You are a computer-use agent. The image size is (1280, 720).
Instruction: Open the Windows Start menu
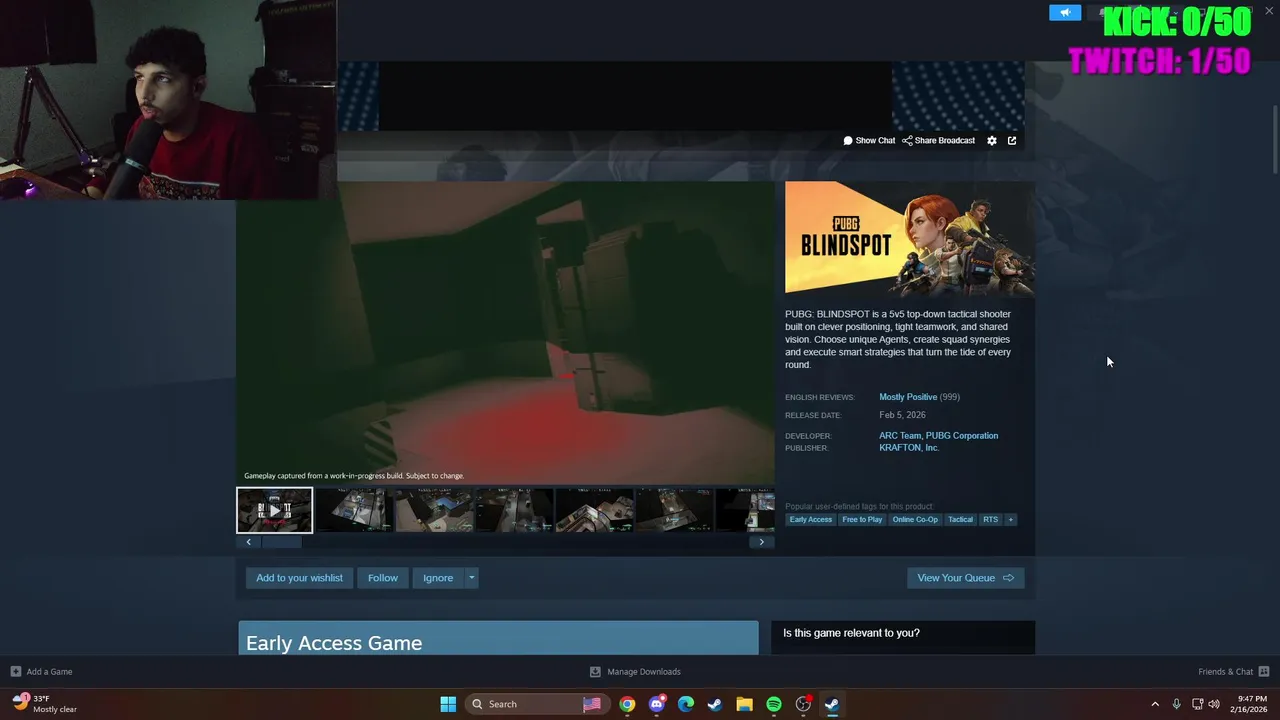click(448, 704)
